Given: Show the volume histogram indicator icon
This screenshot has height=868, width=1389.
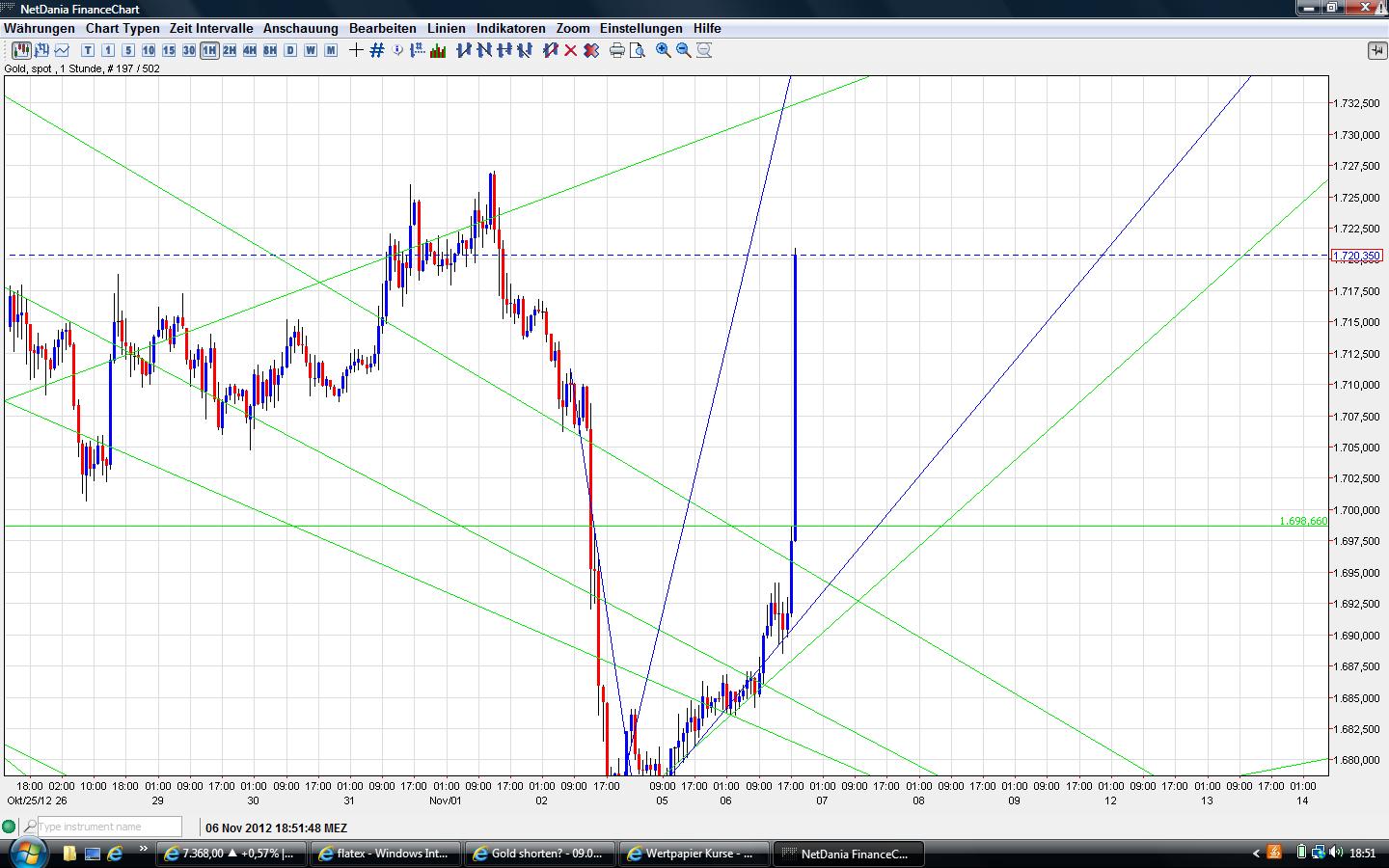Looking at the screenshot, I should (x=436, y=50).
